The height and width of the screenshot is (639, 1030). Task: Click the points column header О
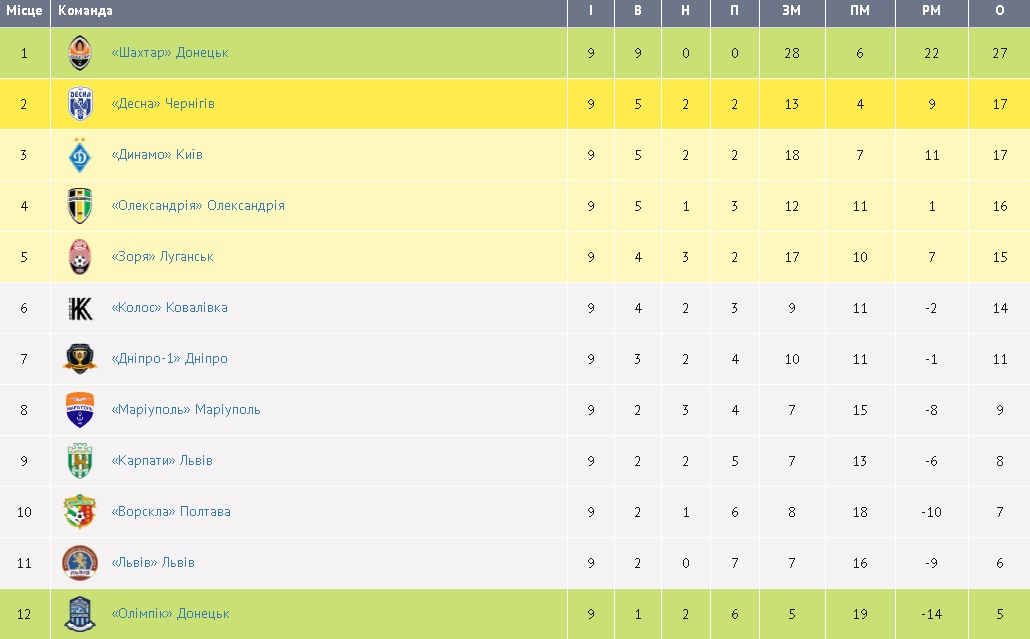pos(1000,11)
